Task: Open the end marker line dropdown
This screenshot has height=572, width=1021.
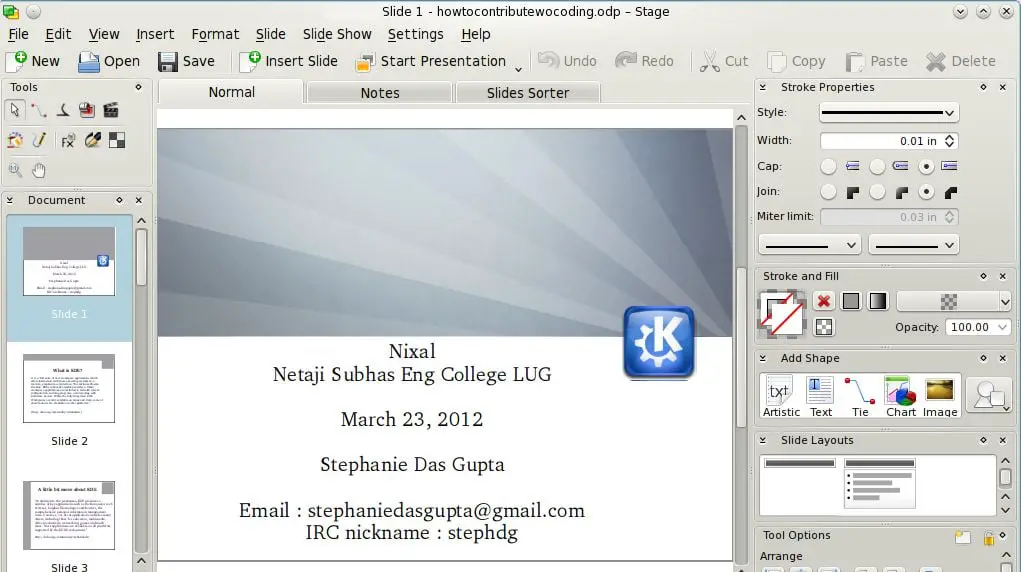Action: point(914,245)
